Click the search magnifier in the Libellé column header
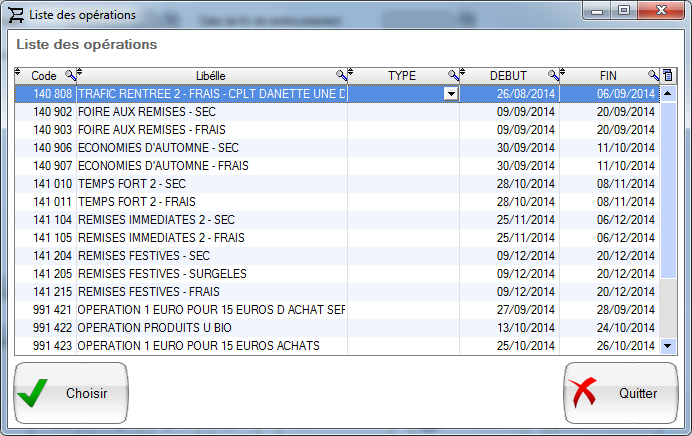The height and width of the screenshot is (436, 692). point(341,76)
